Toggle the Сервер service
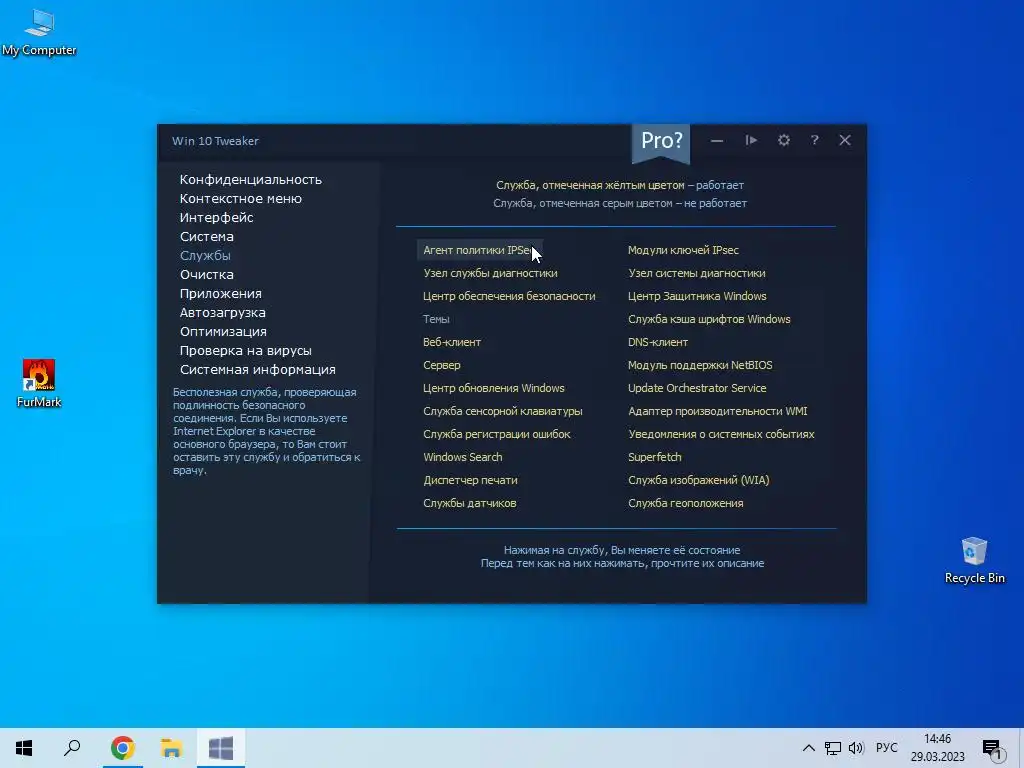Image resolution: width=1024 pixels, height=768 pixels. click(x=441, y=365)
